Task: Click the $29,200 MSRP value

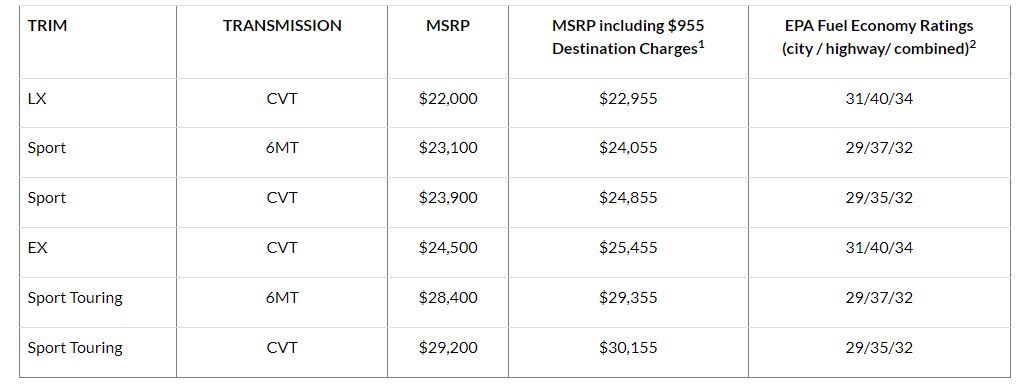Action: pos(448,348)
